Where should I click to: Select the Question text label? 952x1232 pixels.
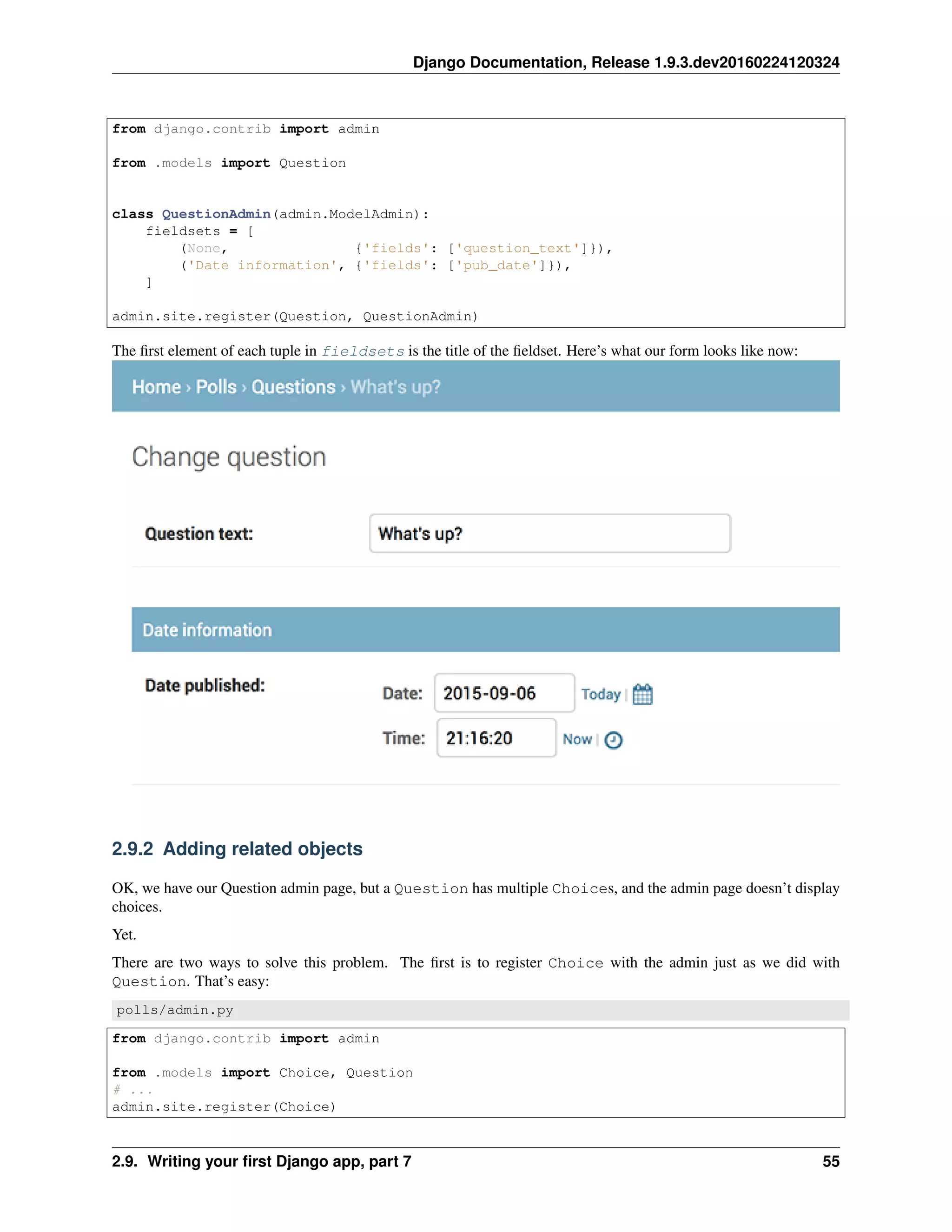[x=199, y=534]
